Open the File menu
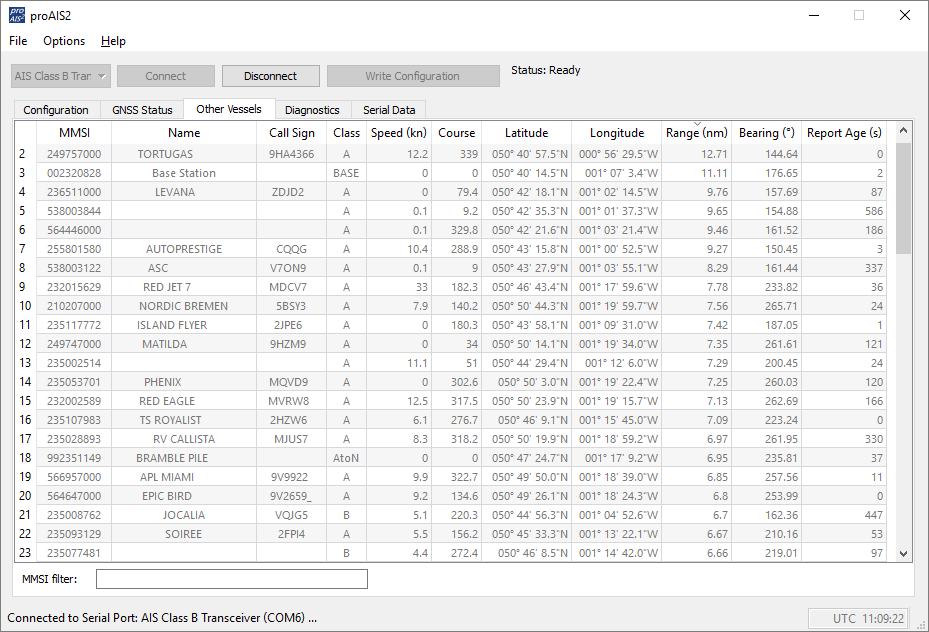929x632 pixels. point(18,41)
